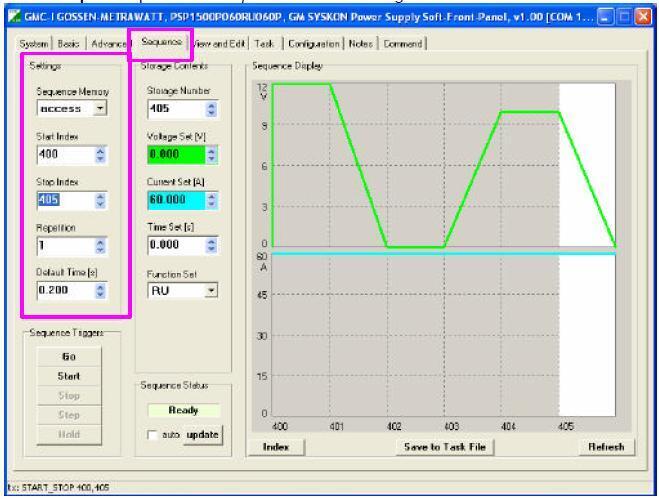The width and height of the screenshot is (659, 499).
Task: Click the application icon in title bar
Action: (x=12, y=13)
